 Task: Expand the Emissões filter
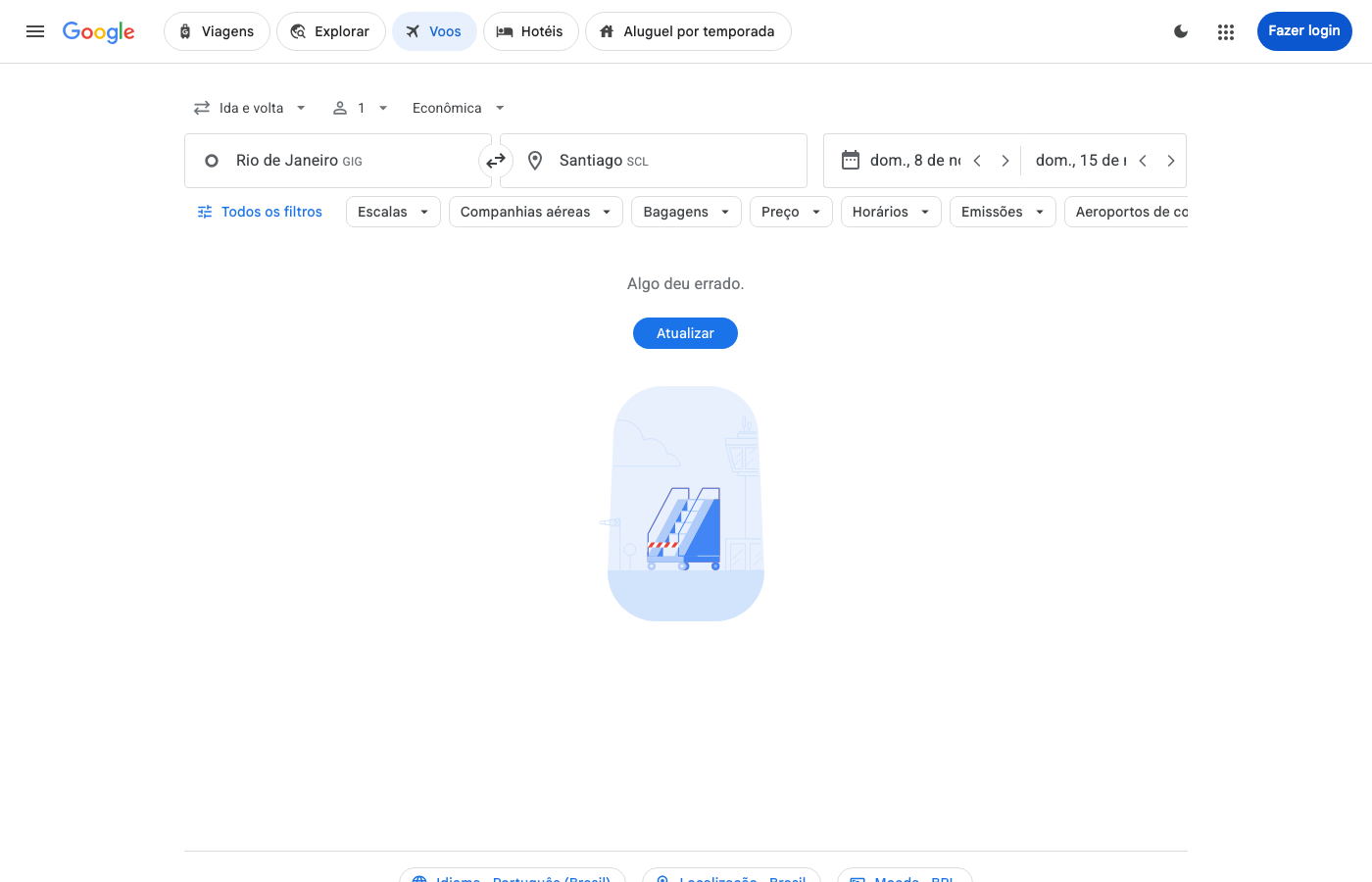(x=1003, y=212)
